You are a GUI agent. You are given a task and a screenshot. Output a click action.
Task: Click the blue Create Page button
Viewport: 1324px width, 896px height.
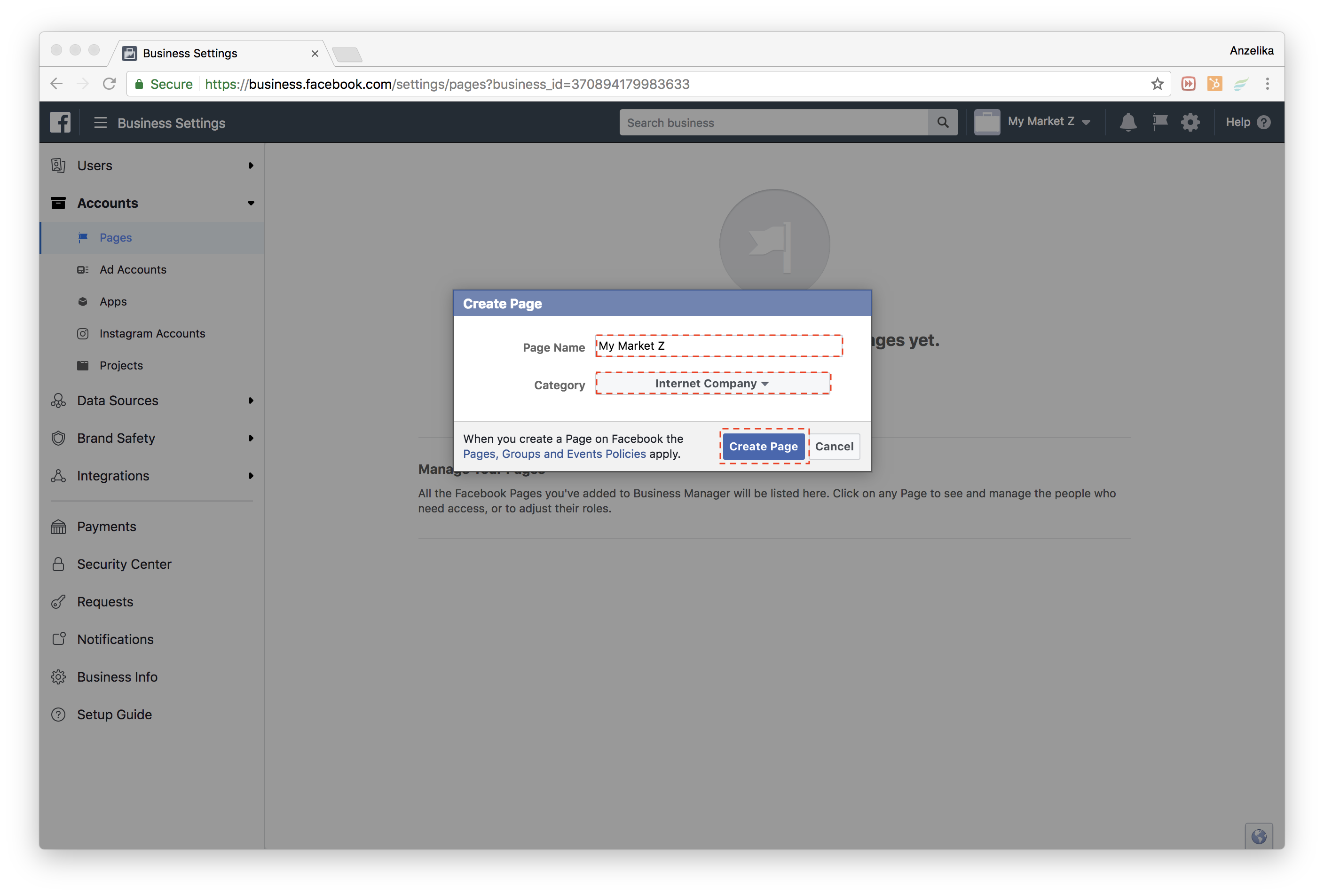point(764,447)
